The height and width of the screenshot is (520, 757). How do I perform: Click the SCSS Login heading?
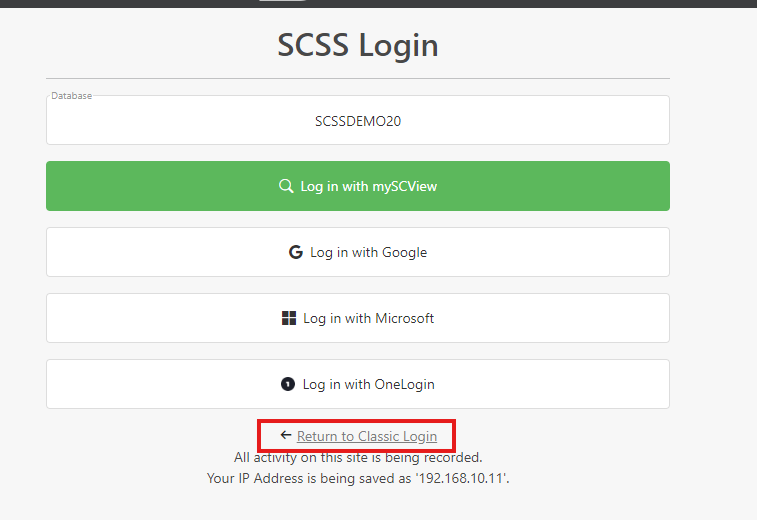point(358,45)
